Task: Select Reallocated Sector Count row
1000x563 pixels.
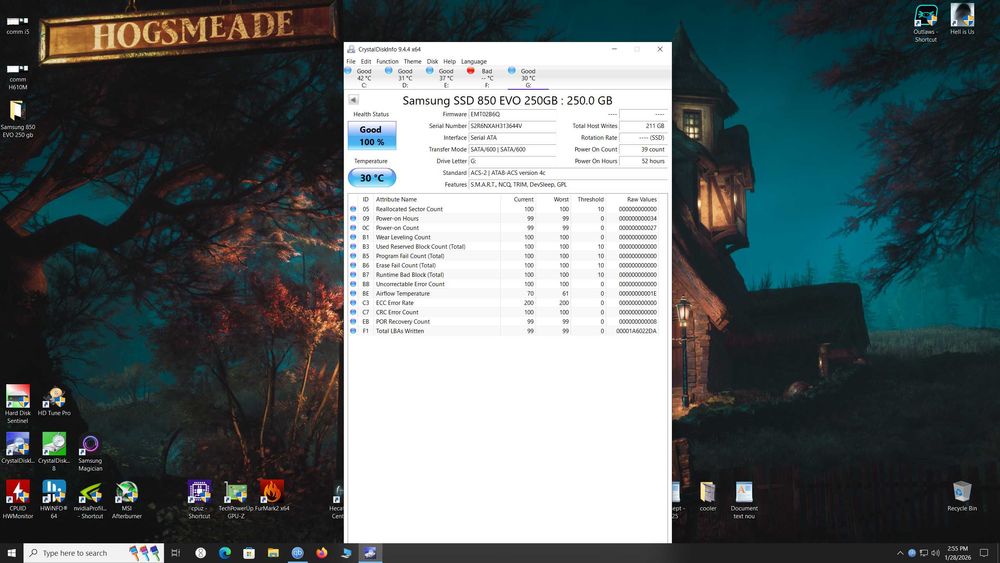Action: (508, 209)
